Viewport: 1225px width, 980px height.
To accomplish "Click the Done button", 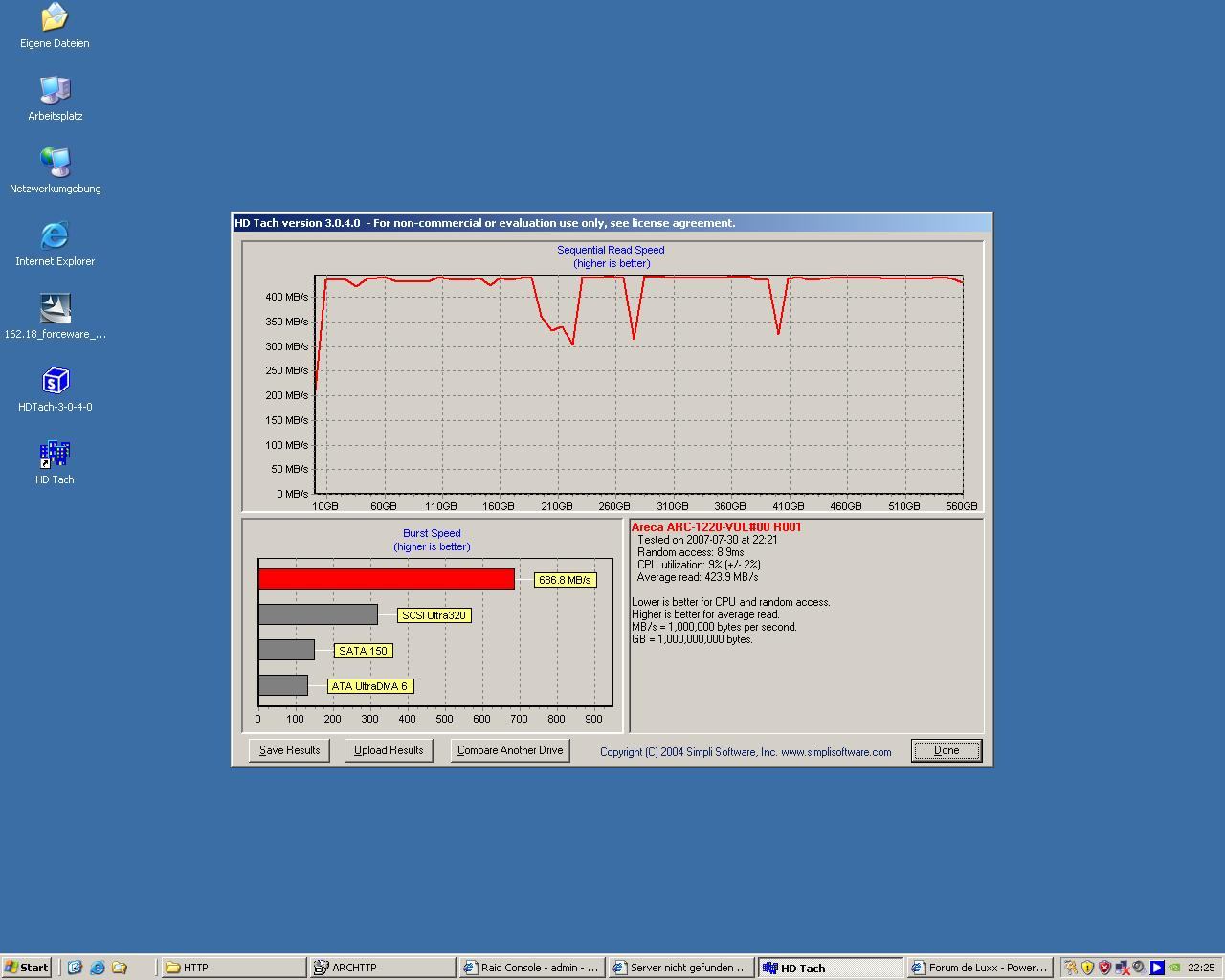I will pyautogui.click(x=947, y=750).
